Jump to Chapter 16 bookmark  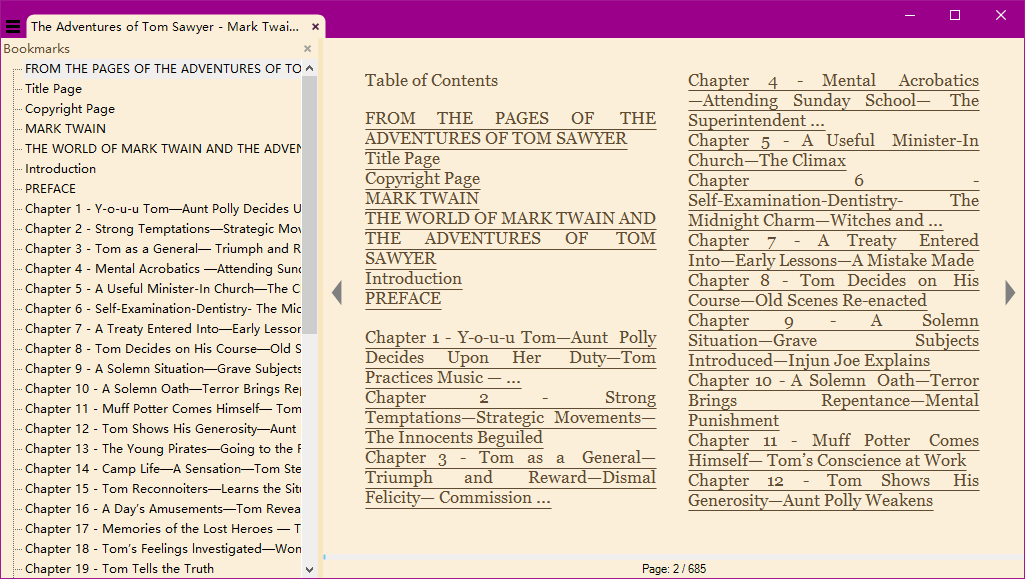point(163,508)
